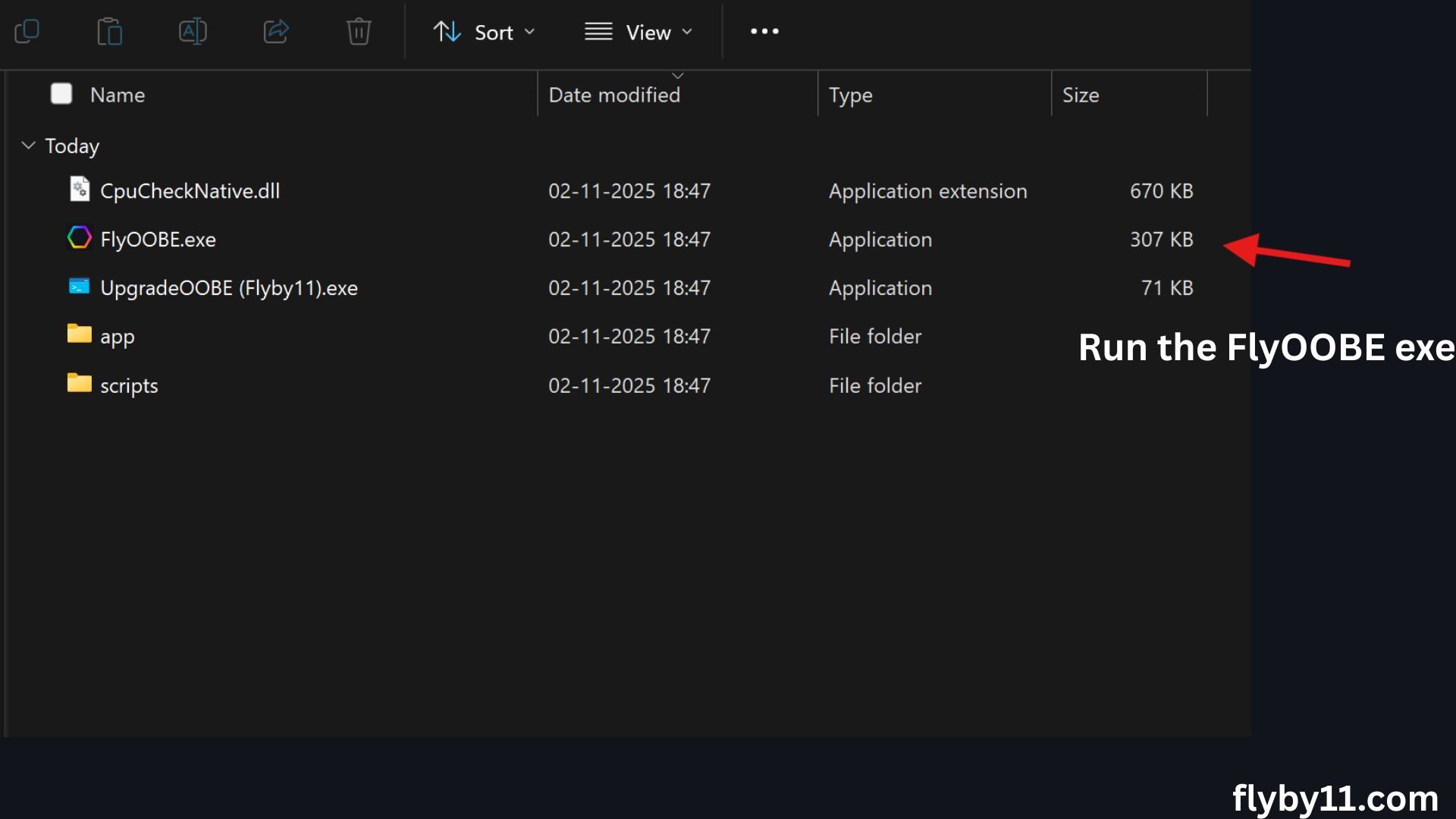
Task: Click the Share icon
Action: (276, 32)
